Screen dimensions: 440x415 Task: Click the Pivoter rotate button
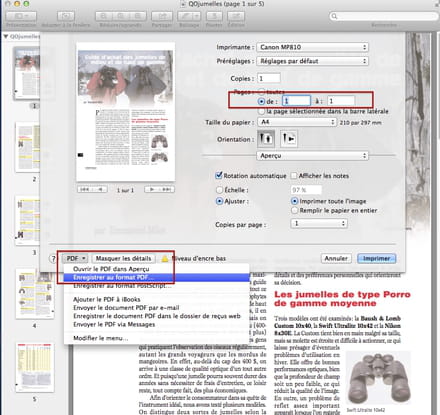click(214, 16)
